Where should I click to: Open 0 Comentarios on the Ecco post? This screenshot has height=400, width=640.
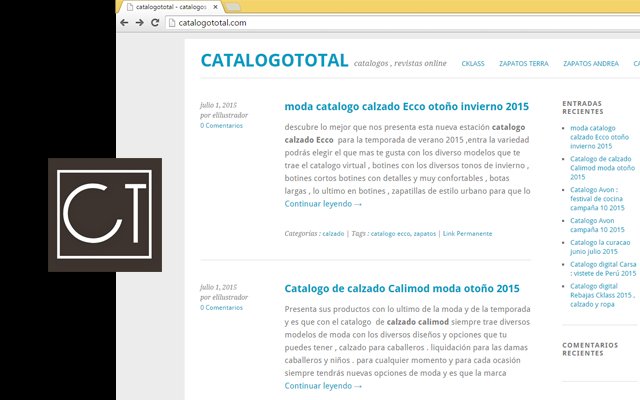221,126
